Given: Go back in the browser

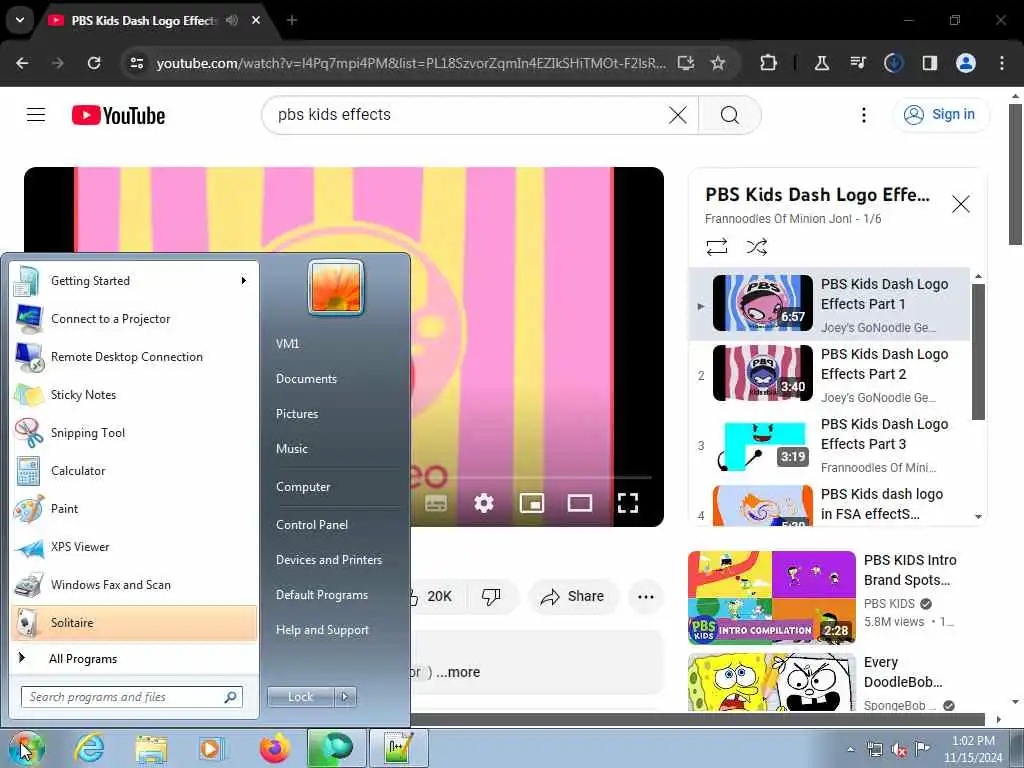Looking at the screenshot, I should click(22, 63).
